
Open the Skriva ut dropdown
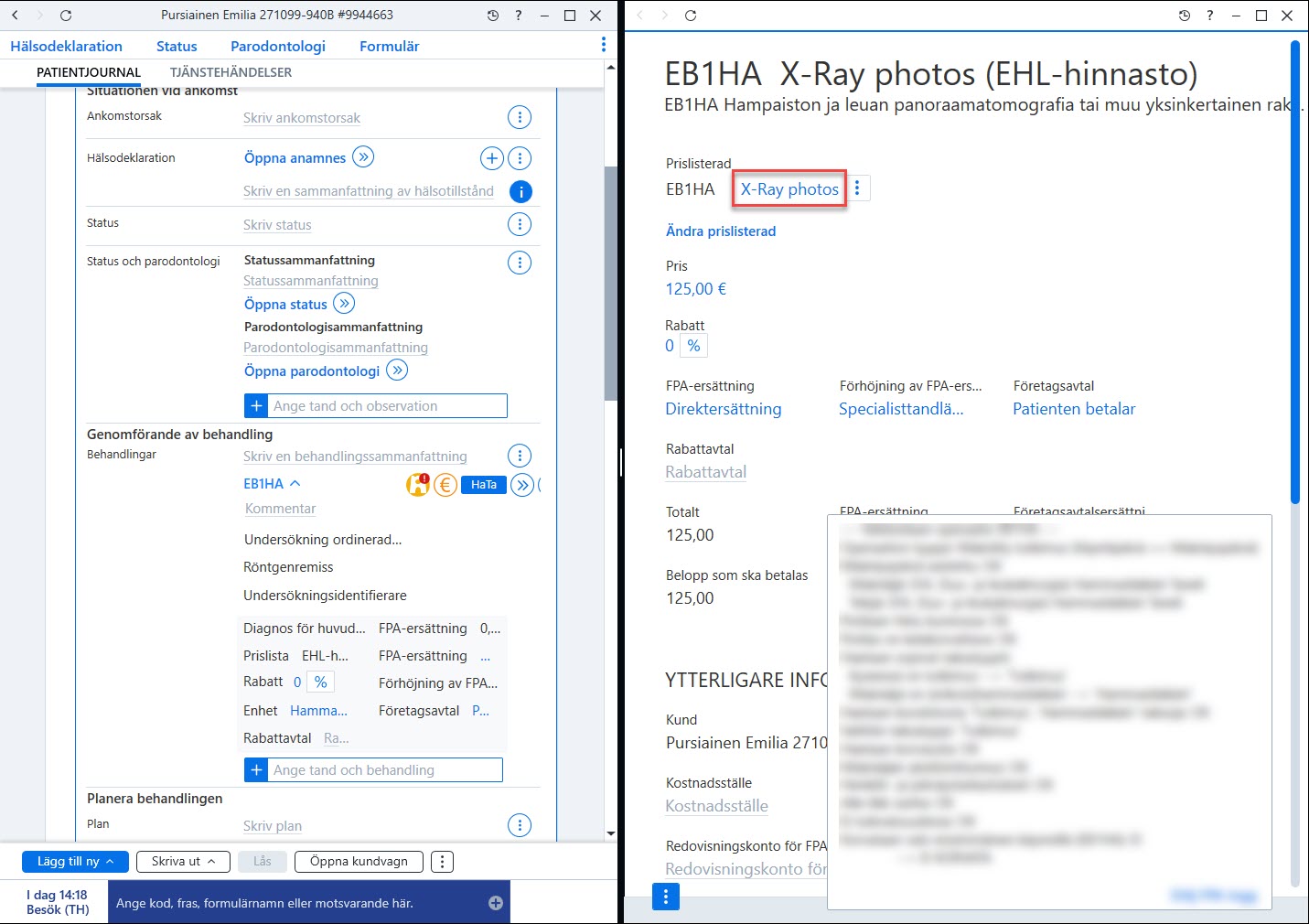tap(183, 862)
